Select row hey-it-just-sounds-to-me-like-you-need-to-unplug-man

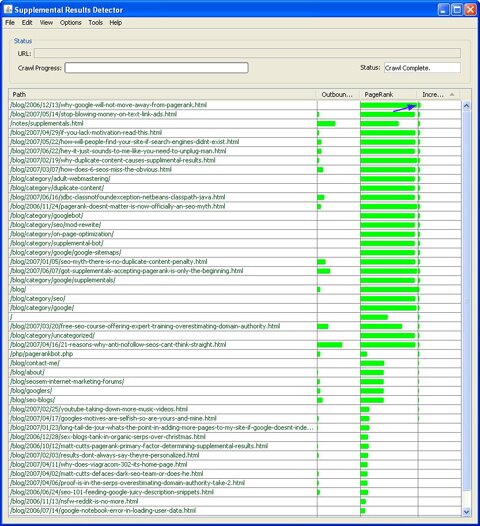pyautogui.click(x=235, y=151)
